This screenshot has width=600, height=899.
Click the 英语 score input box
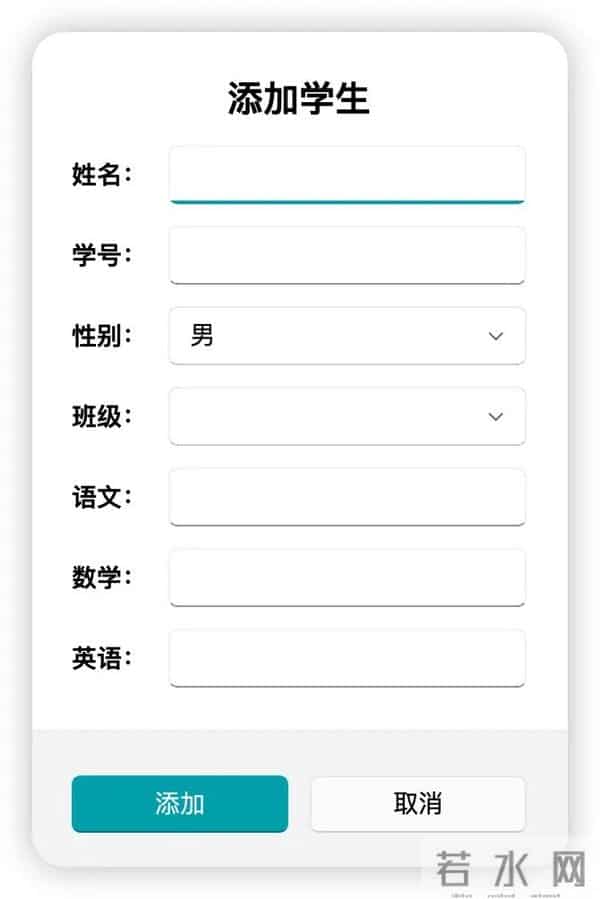coord(347,658)
